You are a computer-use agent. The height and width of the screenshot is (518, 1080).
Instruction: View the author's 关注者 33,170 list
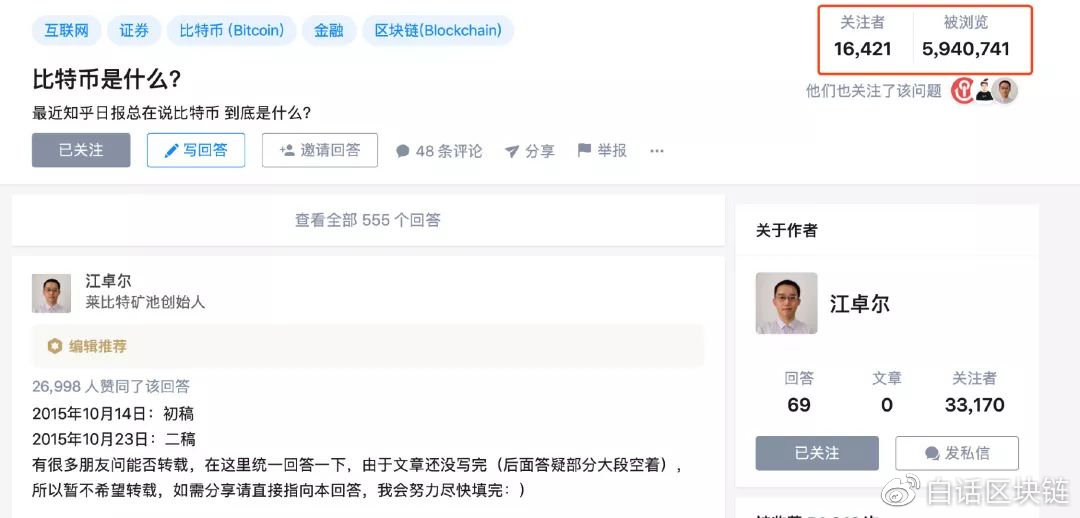point(975,393)
